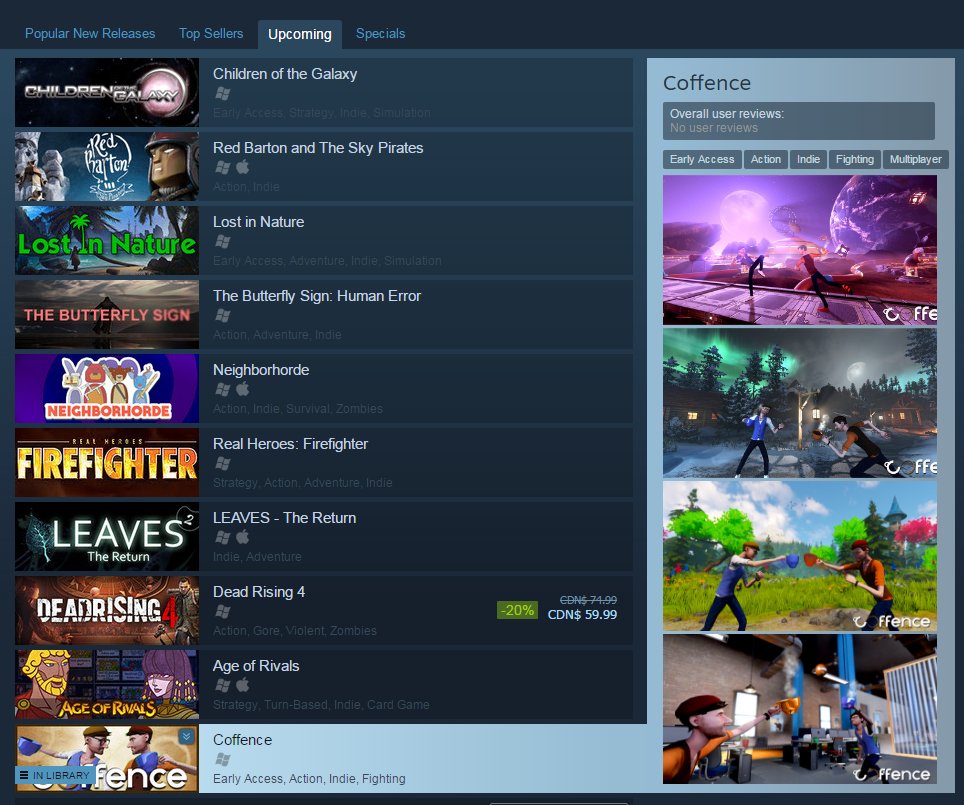Click Windows icon under Children of the Galaxy
The height and width of the screenshot is (805, 964).
point(223,93)
